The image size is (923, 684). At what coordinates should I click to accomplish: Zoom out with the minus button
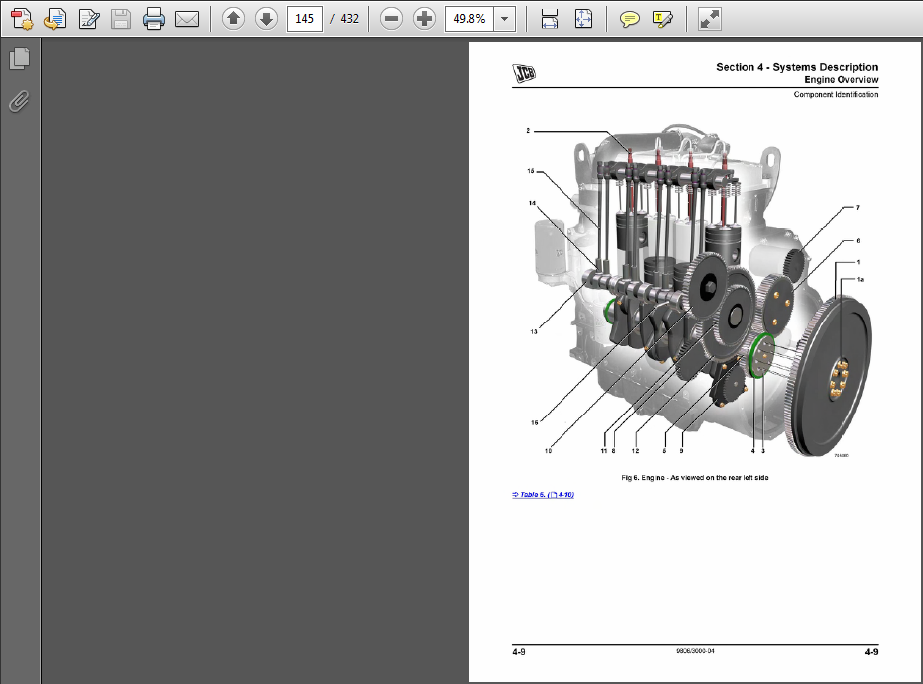tap(391, 18)
